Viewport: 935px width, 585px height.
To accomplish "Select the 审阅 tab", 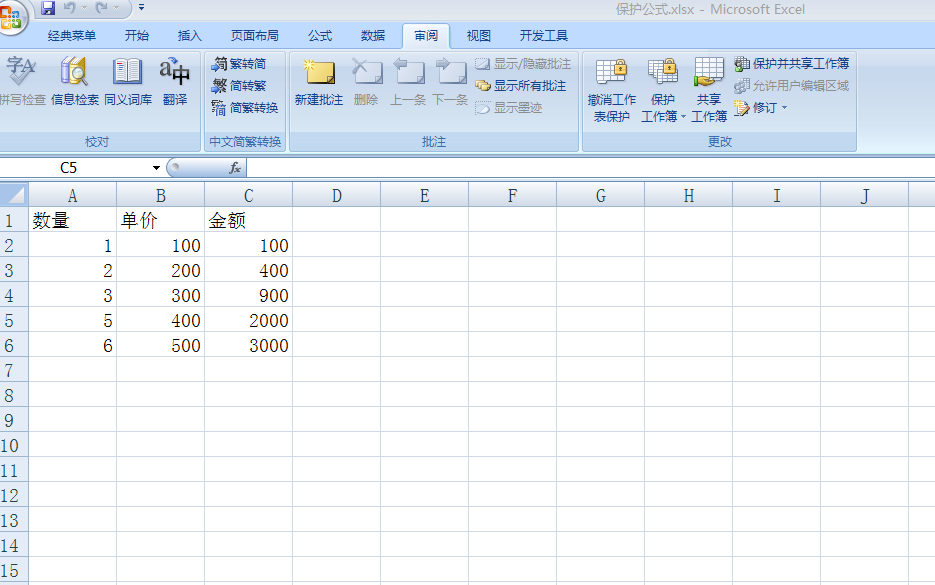I will click(426, 36).
